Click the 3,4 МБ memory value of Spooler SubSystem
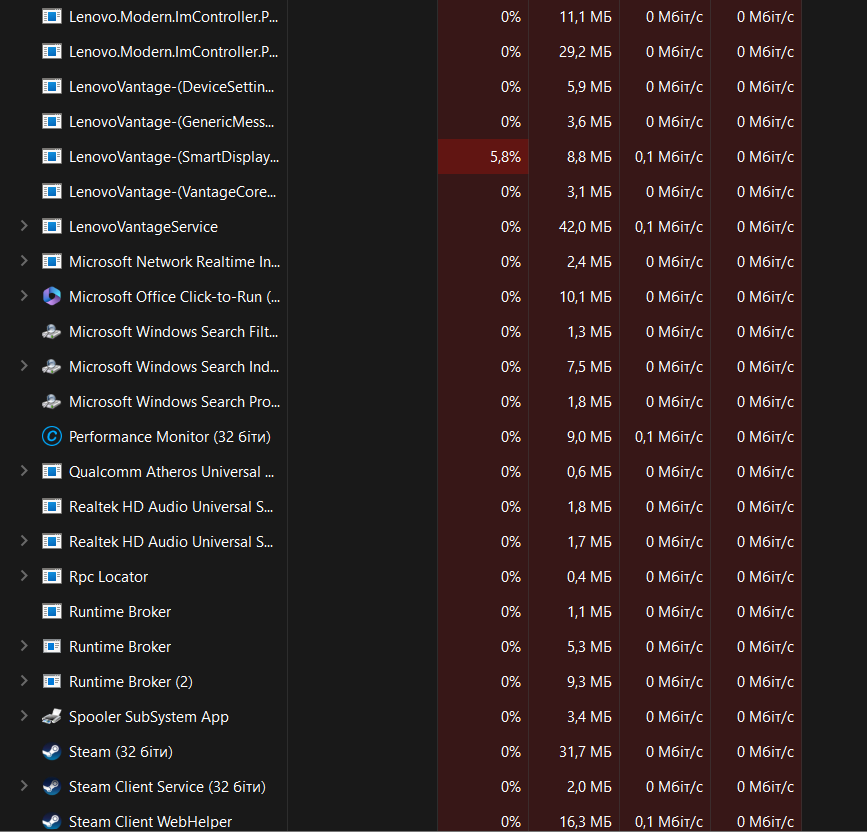The image size is (867, 832). pos(589,716)
